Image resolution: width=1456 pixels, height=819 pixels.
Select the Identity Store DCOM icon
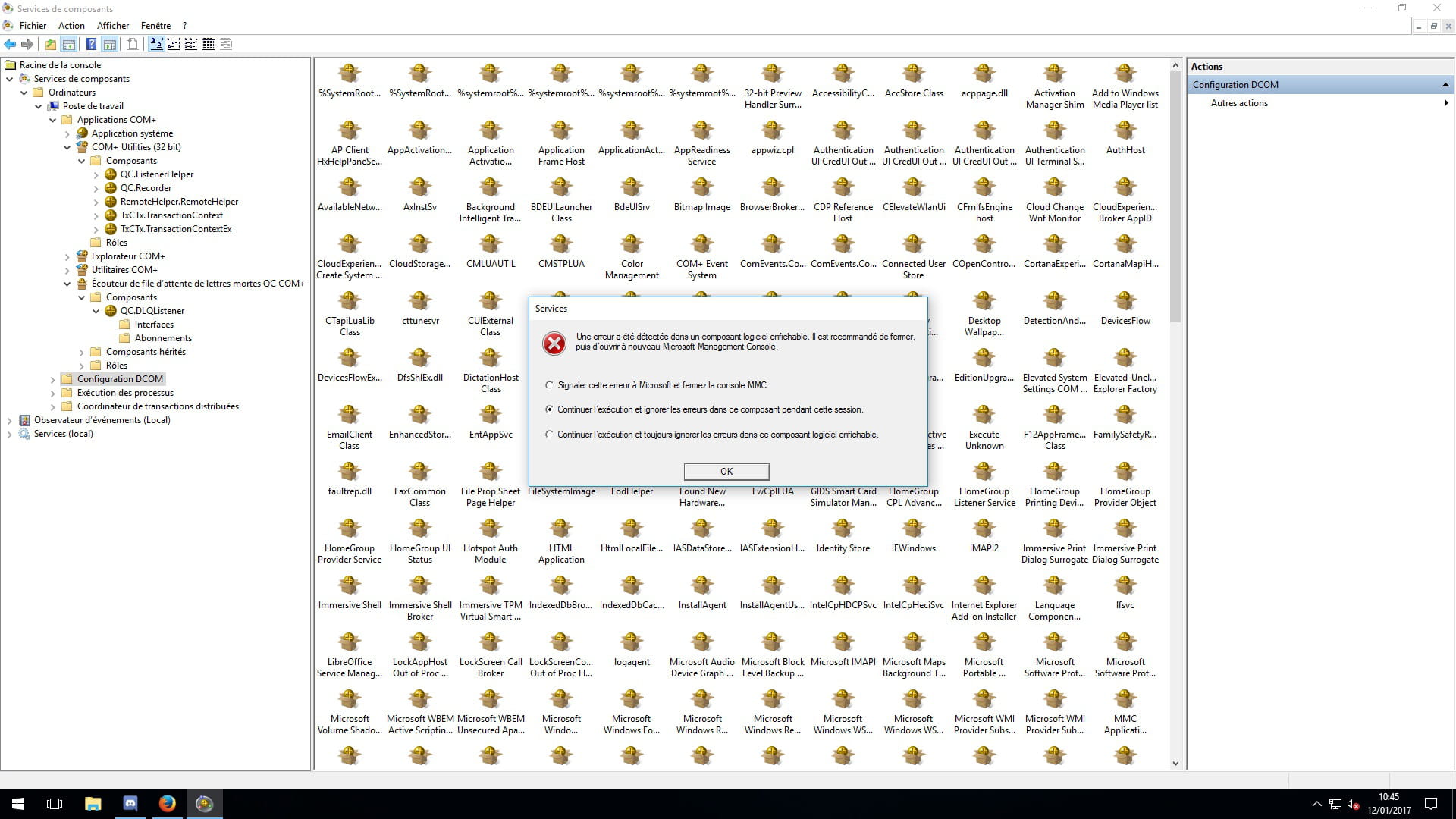tap(843, 536)
